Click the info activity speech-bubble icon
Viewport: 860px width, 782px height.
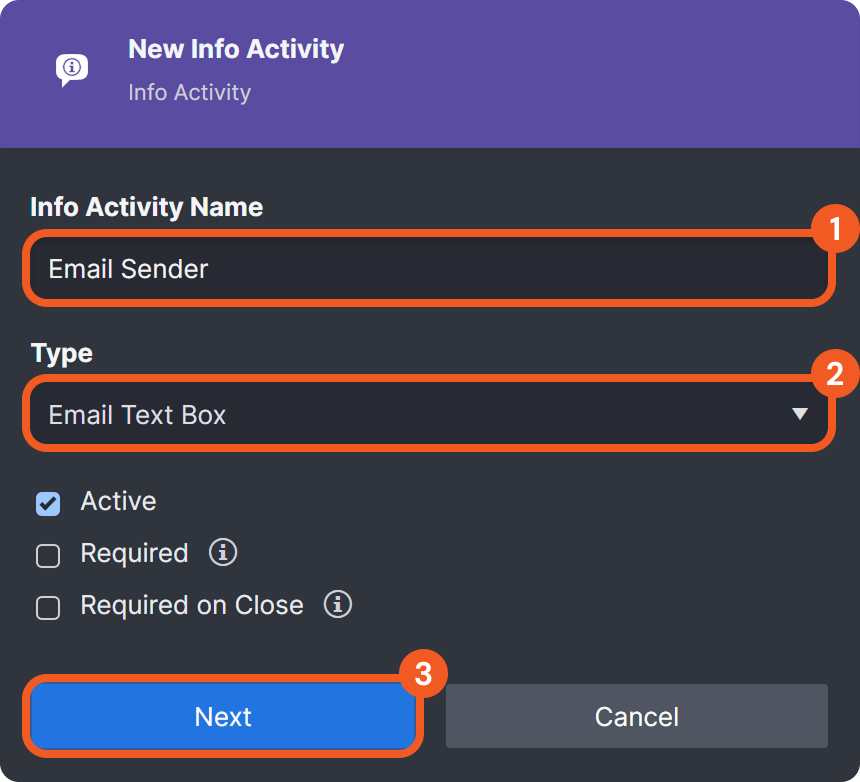[x=71, y=70]
